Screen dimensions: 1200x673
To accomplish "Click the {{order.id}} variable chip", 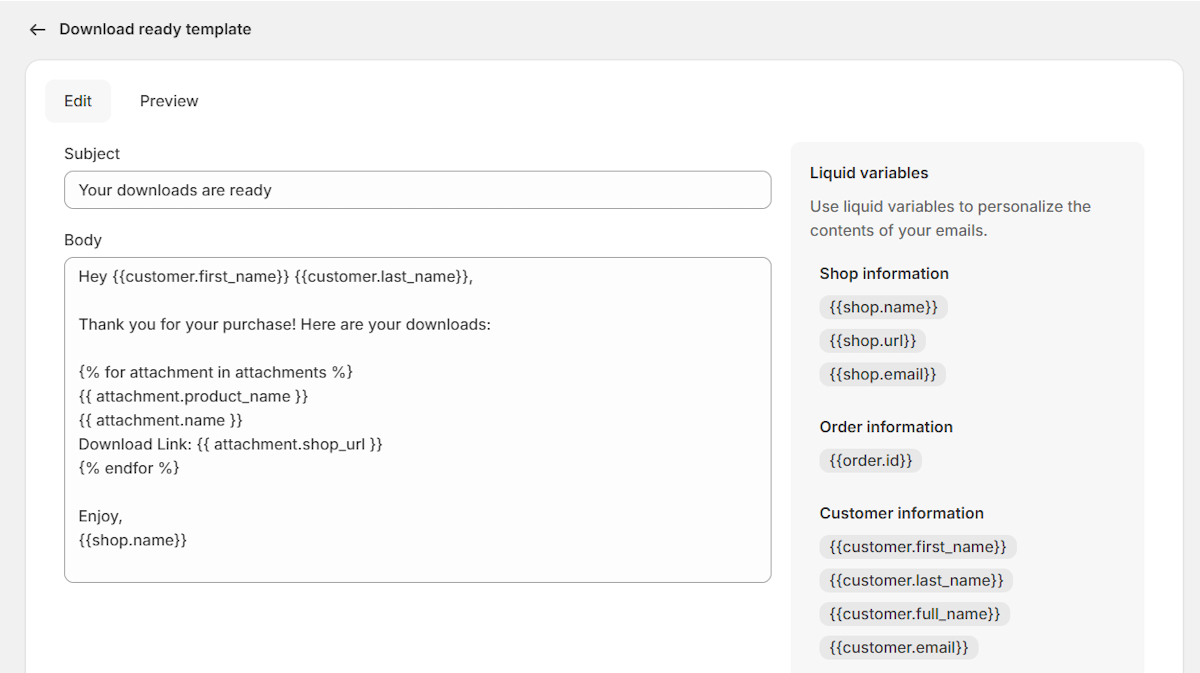I will pyautogui.click(x=870, y=461).
